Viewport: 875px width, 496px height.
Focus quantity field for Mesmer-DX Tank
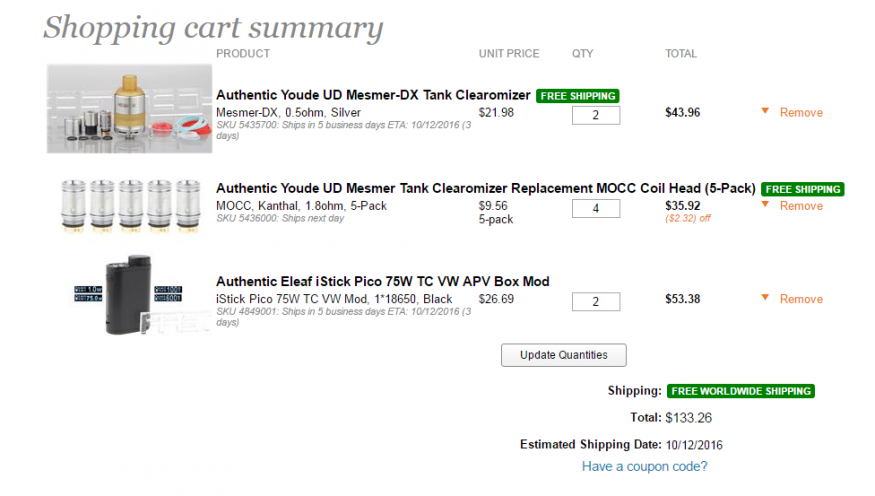[595, 115]
